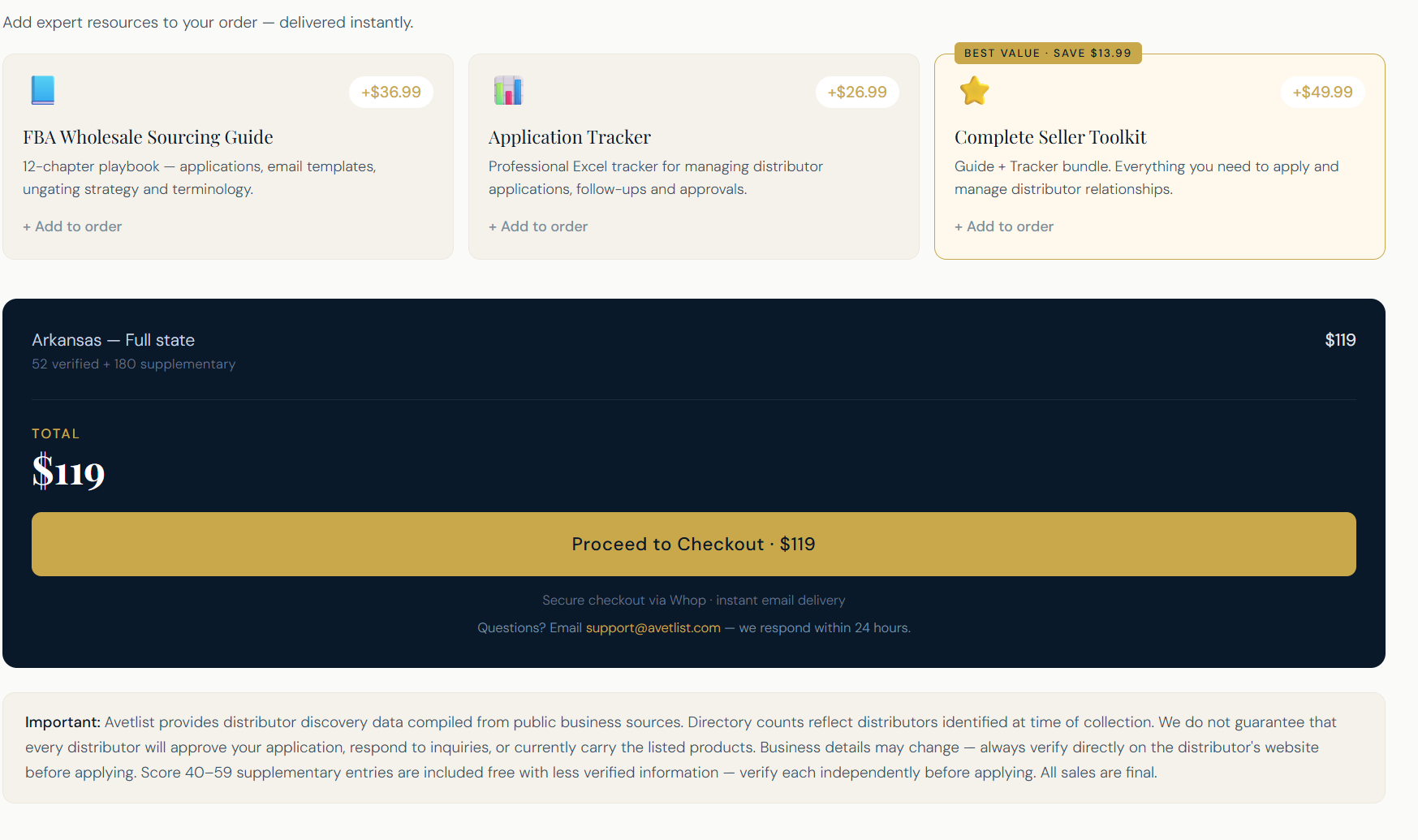The height and width of the screenshot is (840, 1418).
Task: Proceed to Checkout for $119
Action: coord(694,544)
